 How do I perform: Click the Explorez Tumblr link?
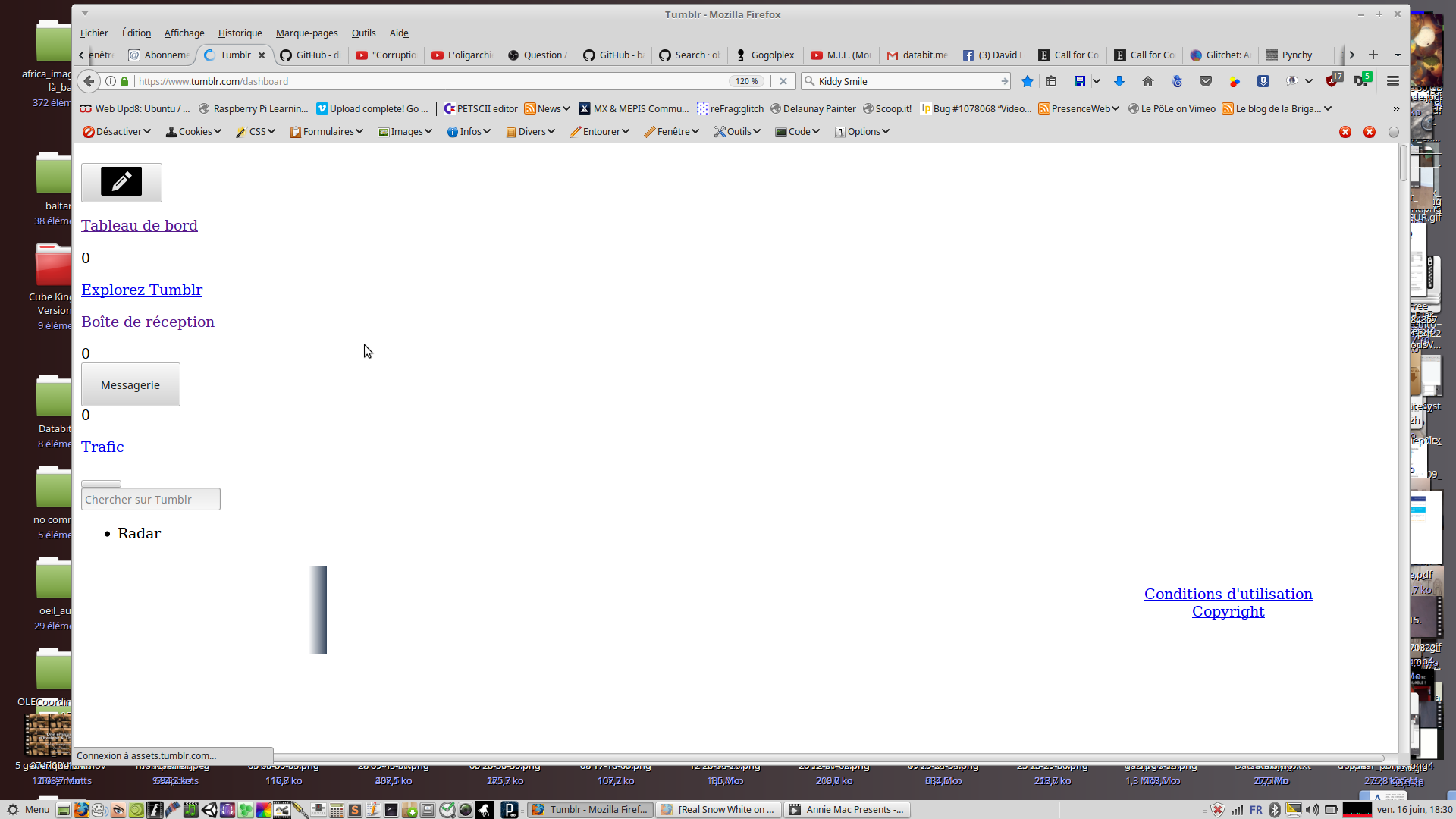(142, 290)
